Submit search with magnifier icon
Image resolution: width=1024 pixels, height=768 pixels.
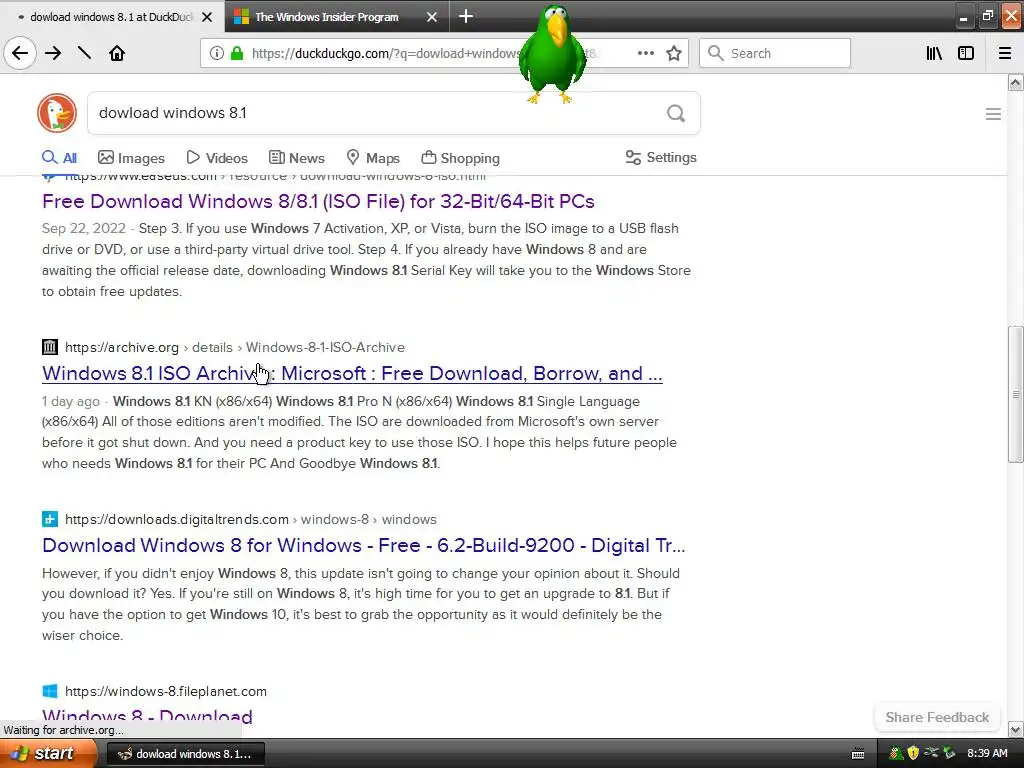click(x=676, y=114)
